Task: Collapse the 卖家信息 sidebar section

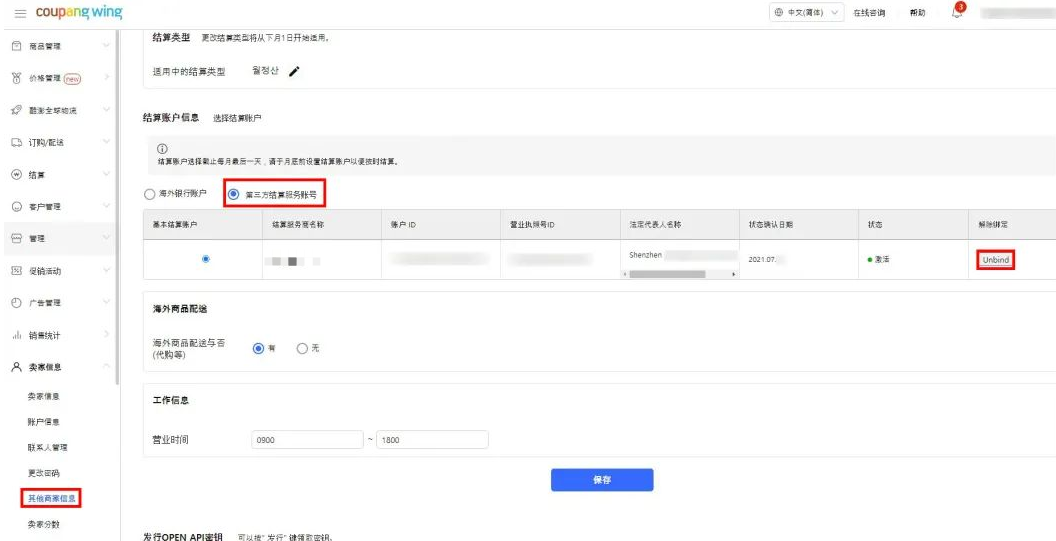Action: (x=60, y=367)
